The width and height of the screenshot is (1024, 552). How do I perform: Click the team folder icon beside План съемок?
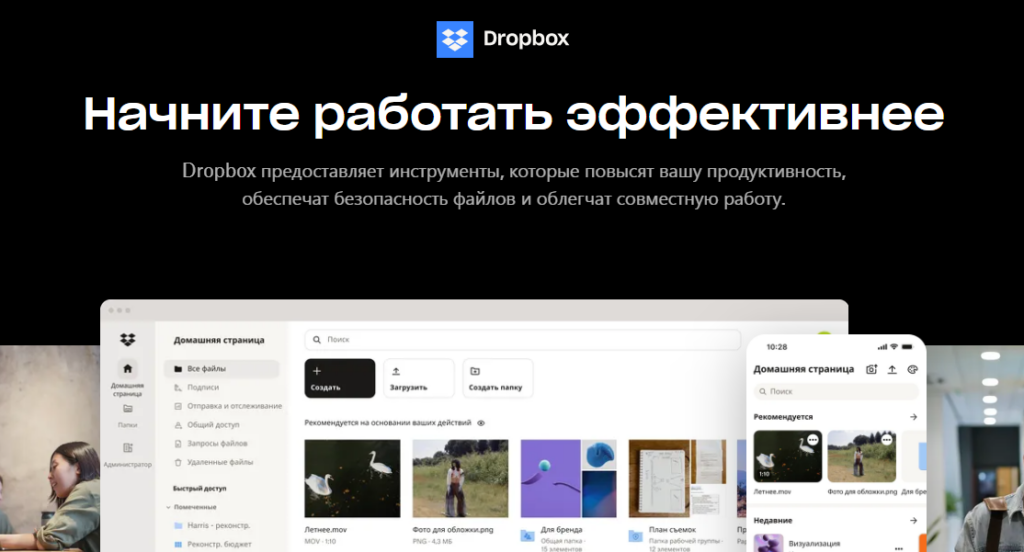(636, 536)
